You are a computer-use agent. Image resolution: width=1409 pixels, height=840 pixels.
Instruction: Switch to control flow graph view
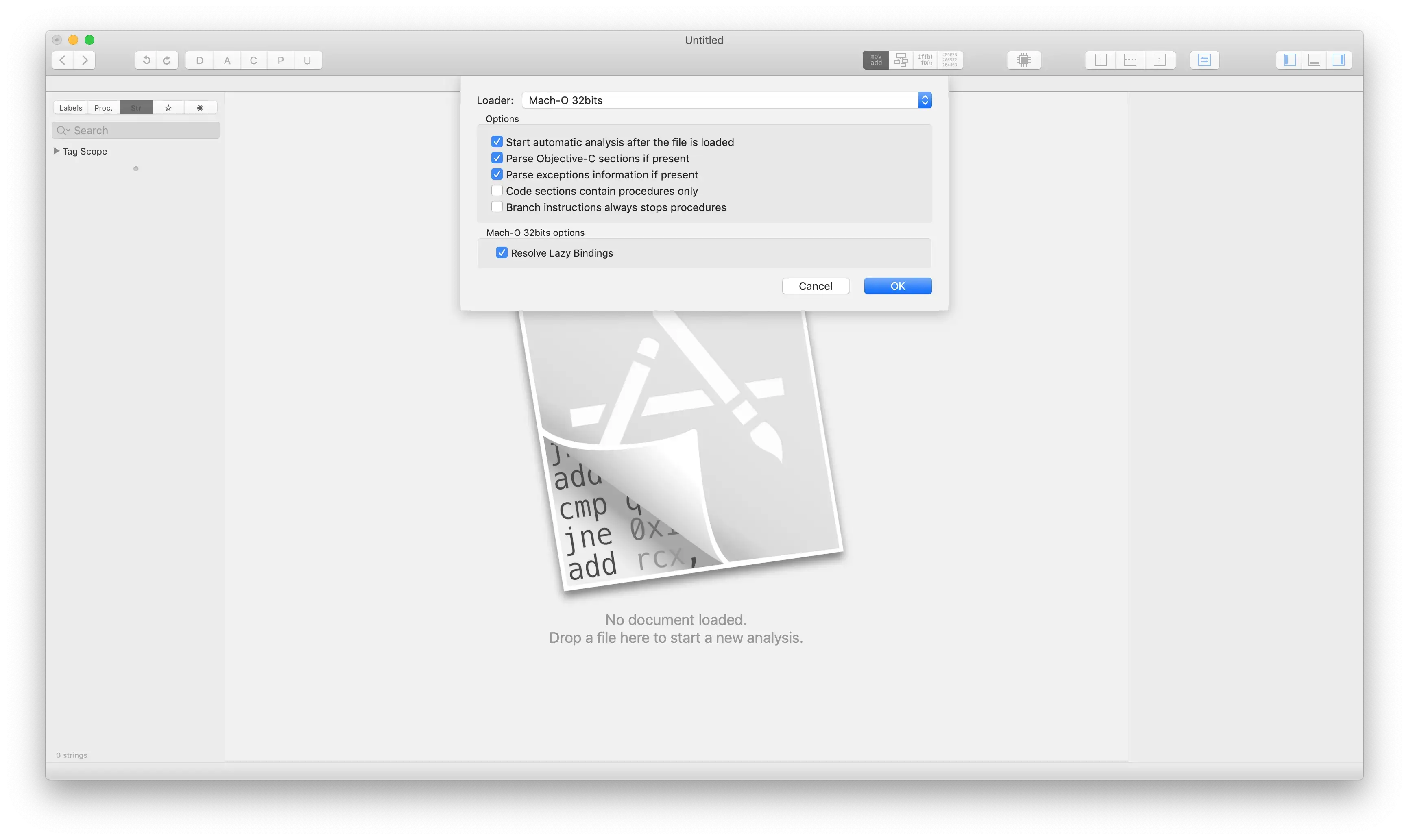pyautogui.click(x=901, y=60)
